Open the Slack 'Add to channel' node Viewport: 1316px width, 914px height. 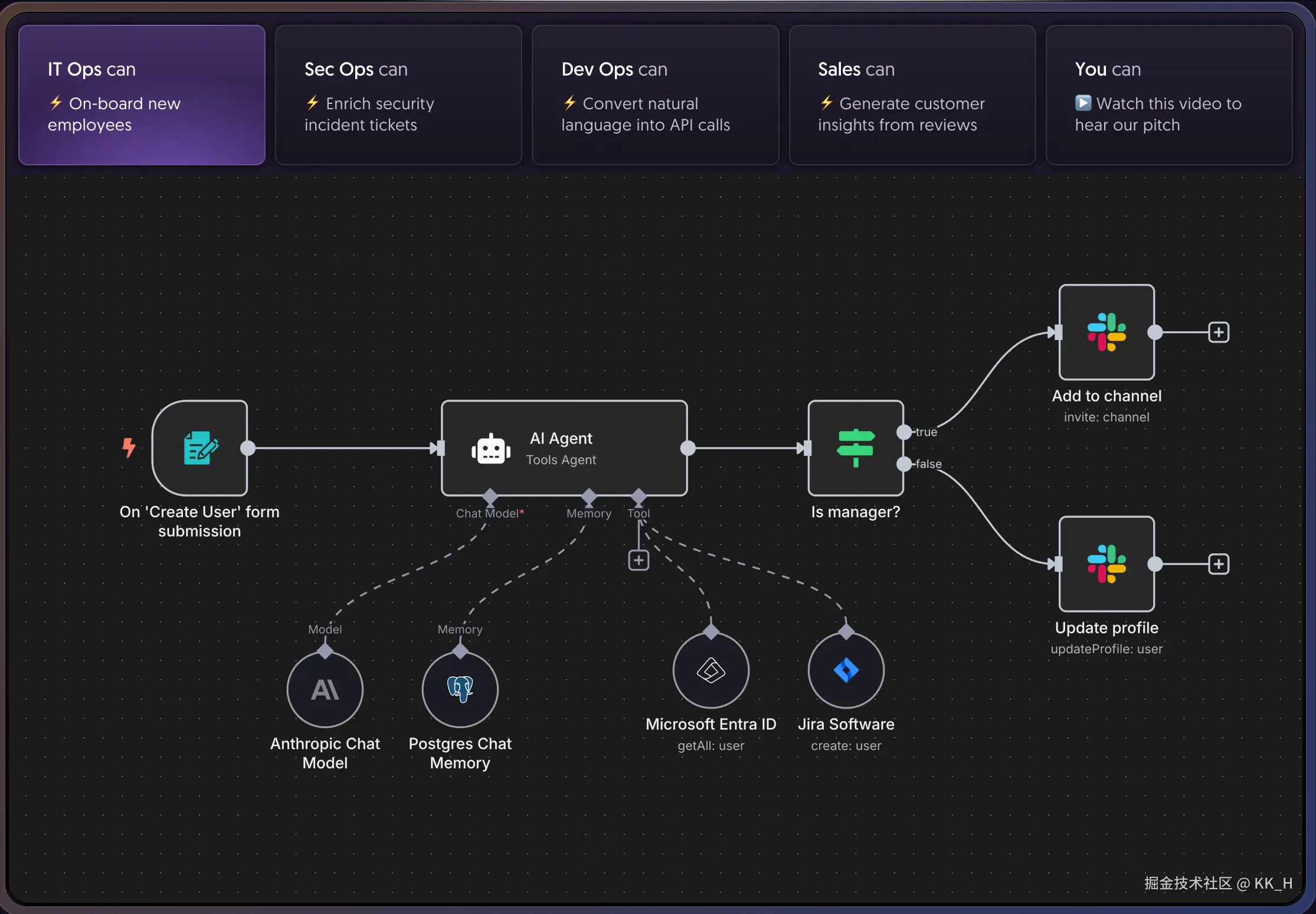click(1106, 332)
